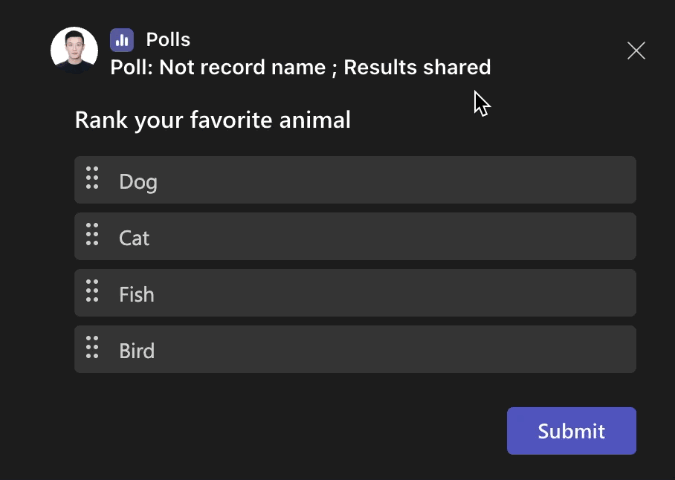Click the word Dog in the list
The image size is (675, 480).
point(138,182)
